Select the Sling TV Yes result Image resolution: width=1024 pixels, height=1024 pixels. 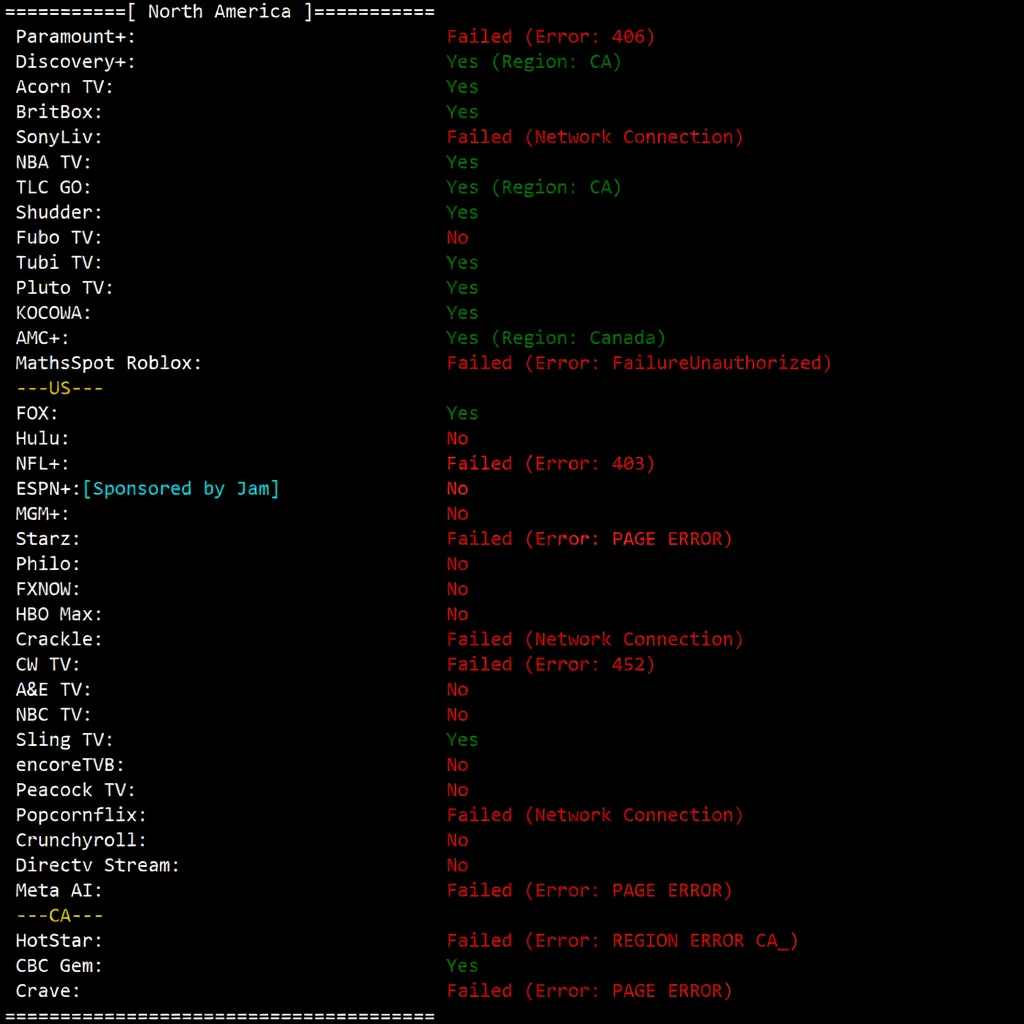461,739
